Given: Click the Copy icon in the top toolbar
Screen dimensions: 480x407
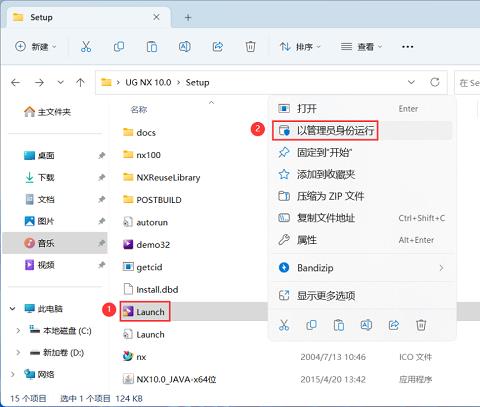Looking at the screenshot, I should [119, 47].
